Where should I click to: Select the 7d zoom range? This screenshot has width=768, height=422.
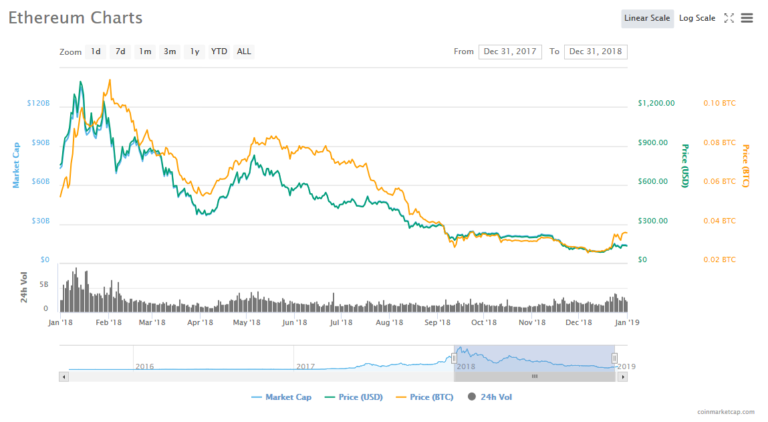pos(120,51)
